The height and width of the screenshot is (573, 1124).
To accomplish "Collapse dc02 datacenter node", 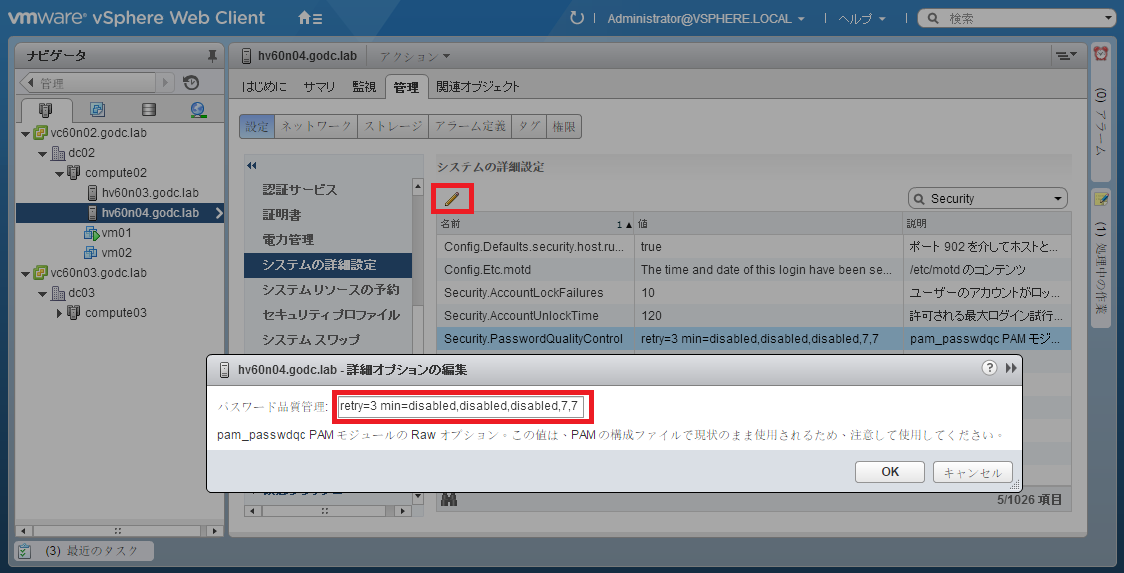I will [x=43, y=153].
